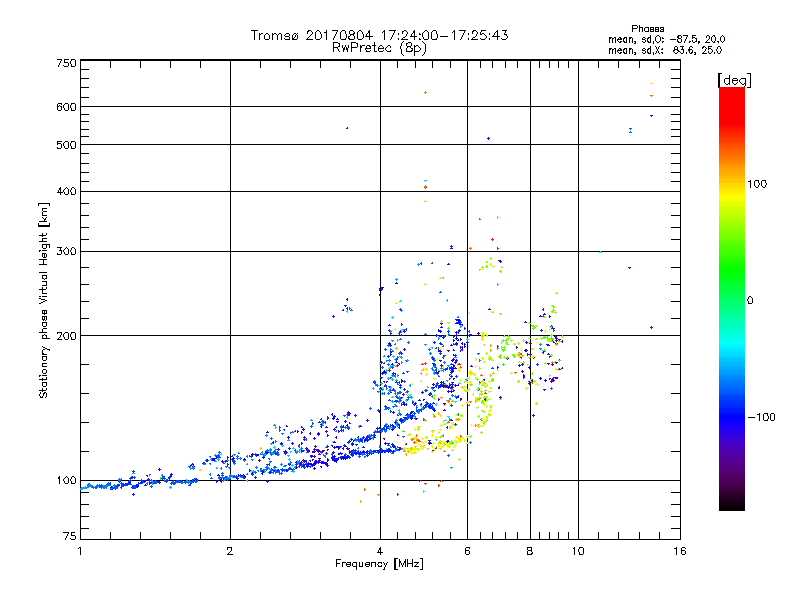Click the y-axis tick label '200'
The image size is (800, 600).
tap(66, 336)
